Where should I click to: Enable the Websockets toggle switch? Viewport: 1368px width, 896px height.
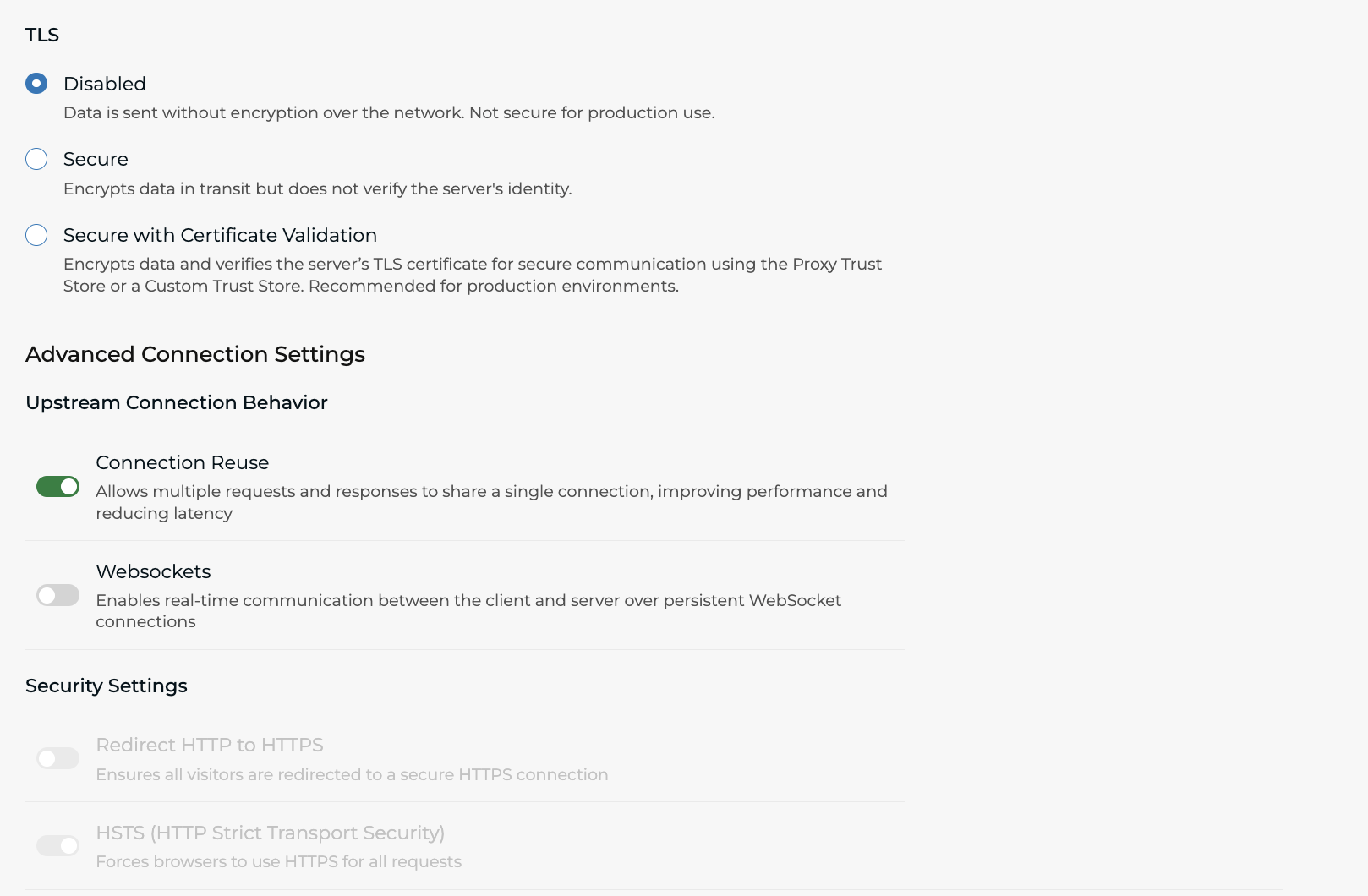click(x=58, y=595)
